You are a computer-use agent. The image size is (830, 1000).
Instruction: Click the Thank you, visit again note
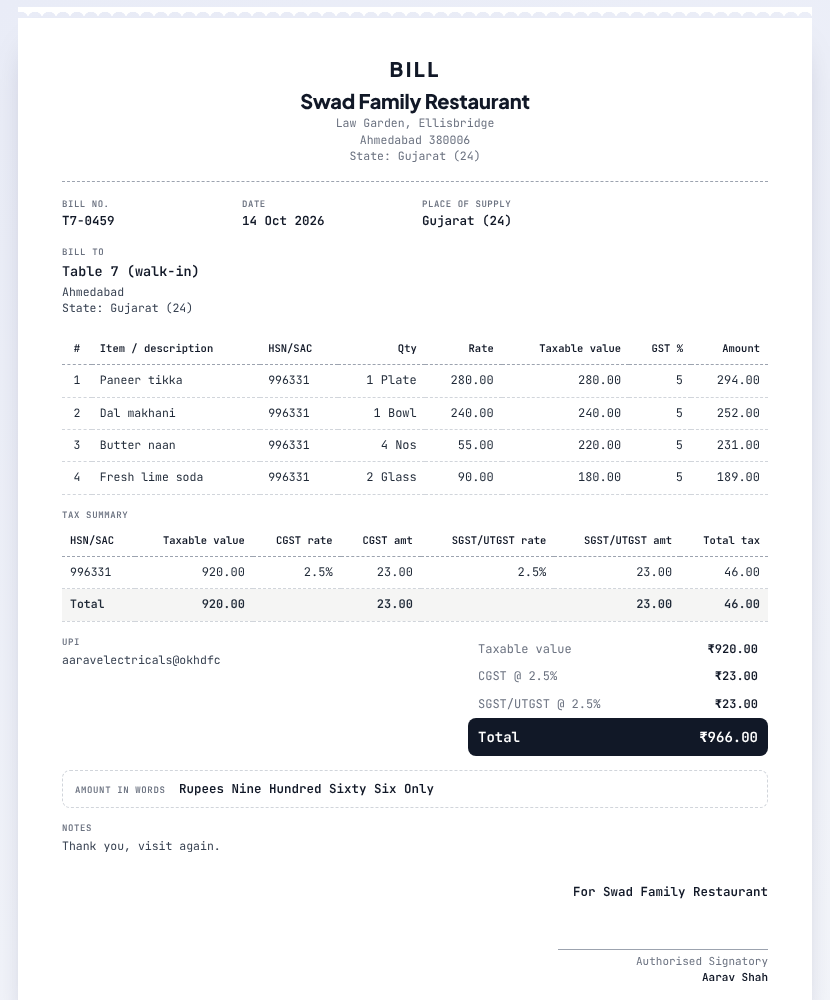click(x=141, y=846)
